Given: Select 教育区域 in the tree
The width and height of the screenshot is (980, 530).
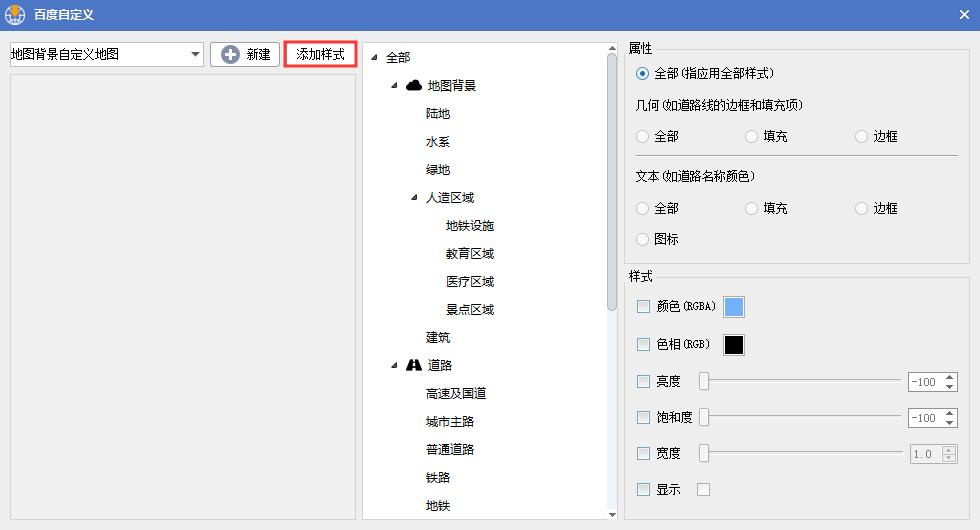Looking at the screenshot, I should (x=470, y=254).
